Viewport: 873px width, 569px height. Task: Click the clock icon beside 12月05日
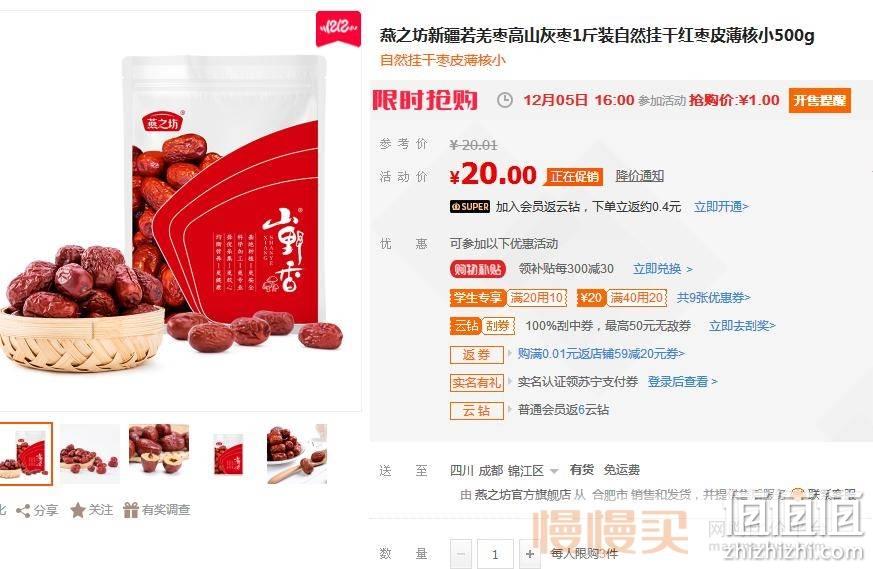pyautogui.click(x=504, y=100)
